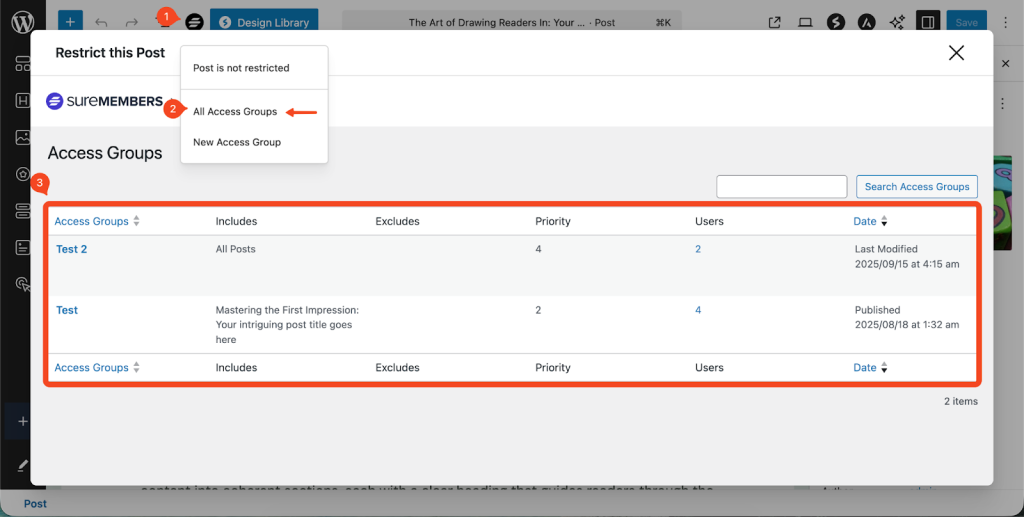Toggle the settings sidebar panel icon

pos(928,22)
